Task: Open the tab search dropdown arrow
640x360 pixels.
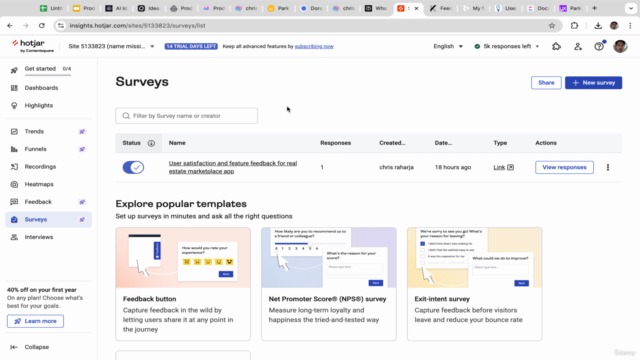Action: click(x=631, y=8)
